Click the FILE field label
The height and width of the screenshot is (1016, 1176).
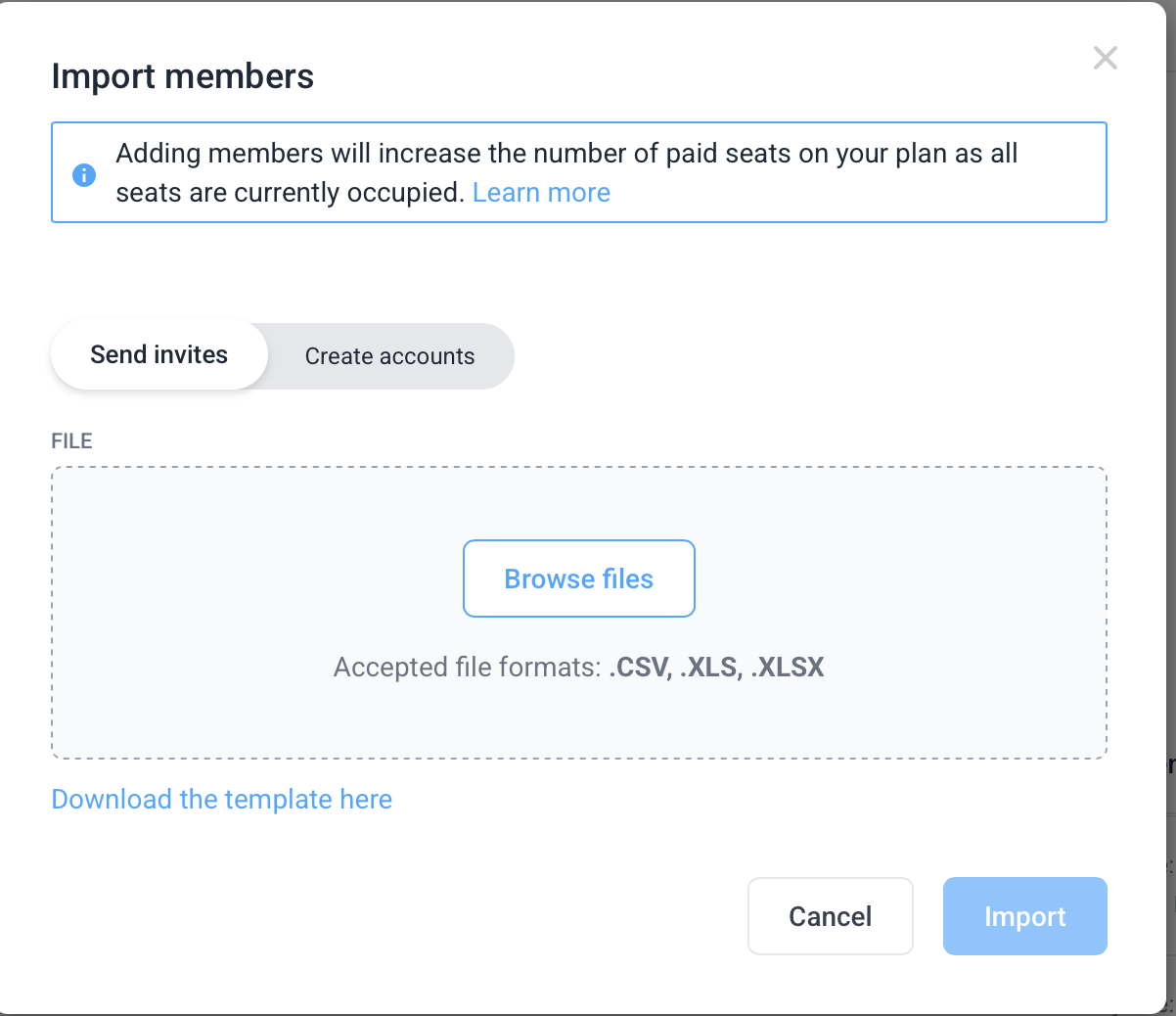point(71,441)
